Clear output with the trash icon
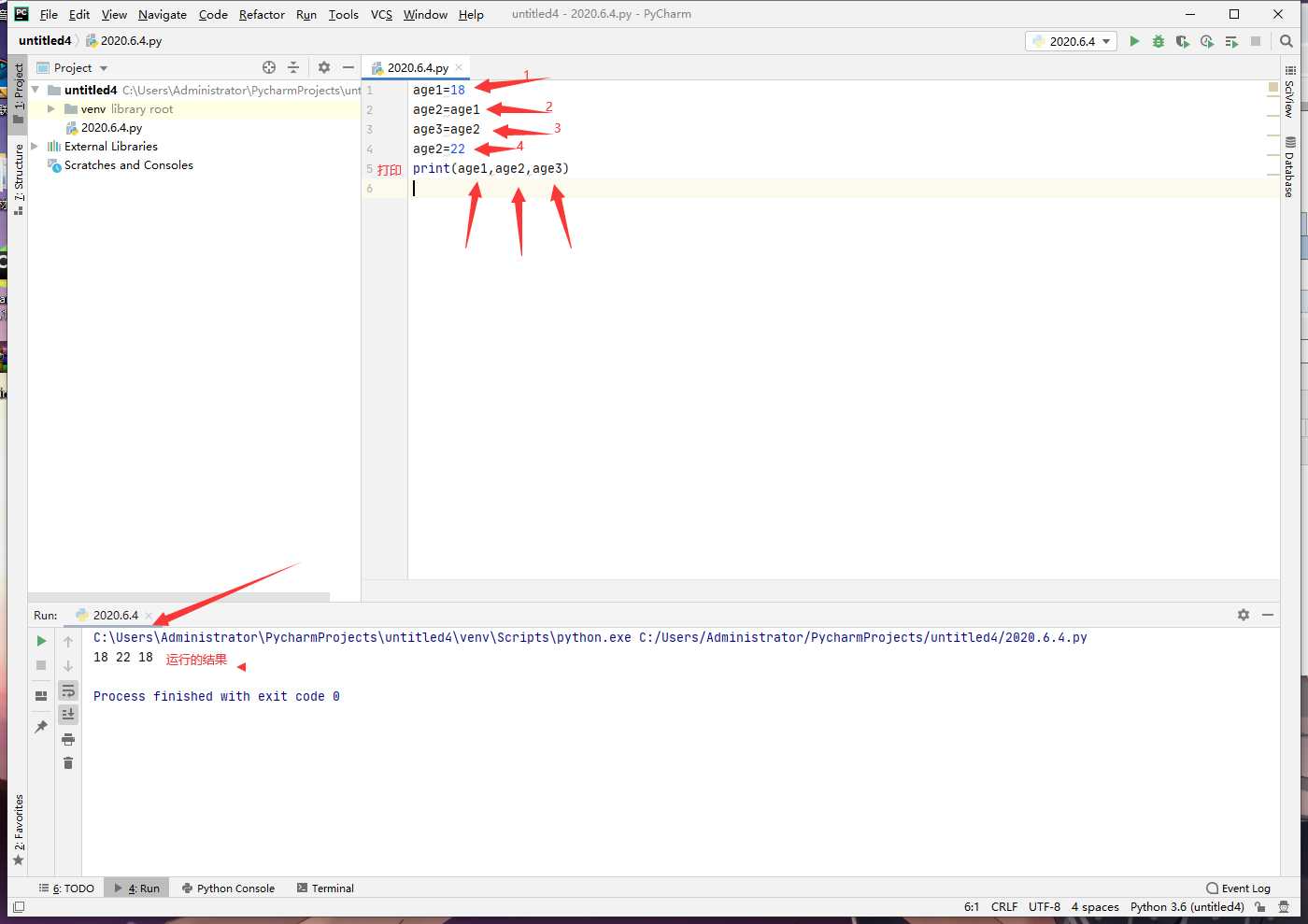 (68, 763)
